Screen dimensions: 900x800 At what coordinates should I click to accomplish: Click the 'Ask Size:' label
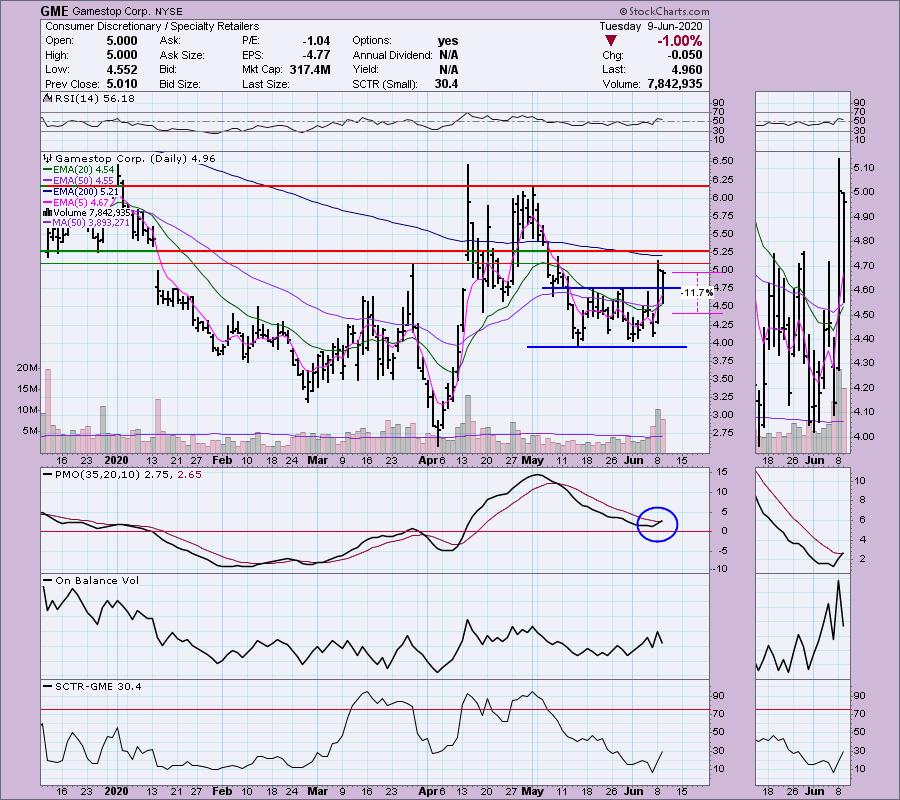pos(182,55)
